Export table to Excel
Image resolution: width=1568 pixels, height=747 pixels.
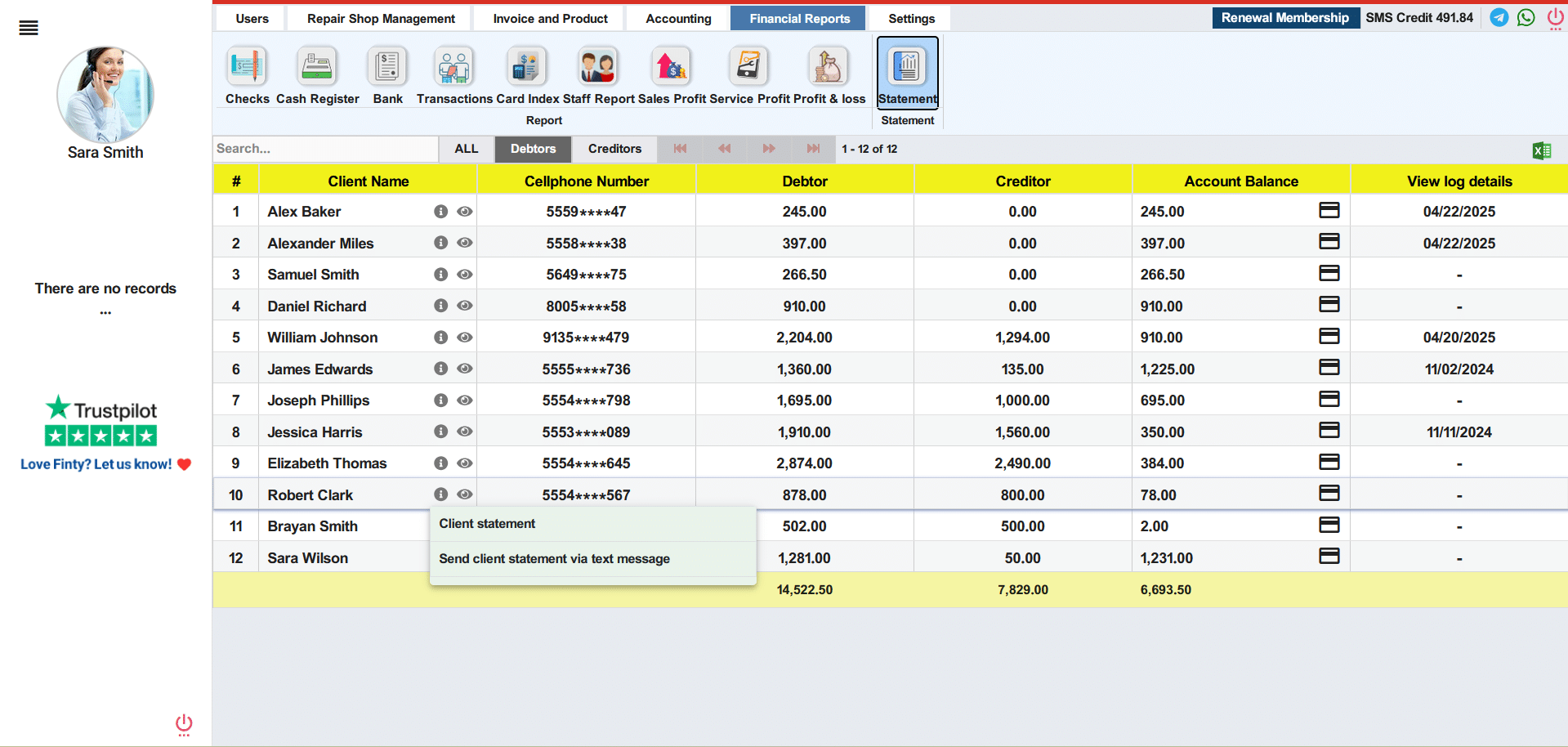[1542, 150]
